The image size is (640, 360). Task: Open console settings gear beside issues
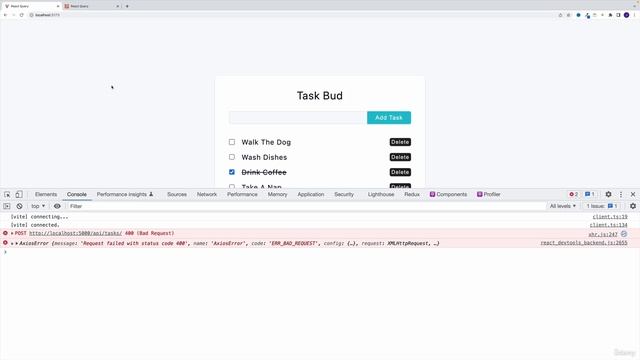633,206
